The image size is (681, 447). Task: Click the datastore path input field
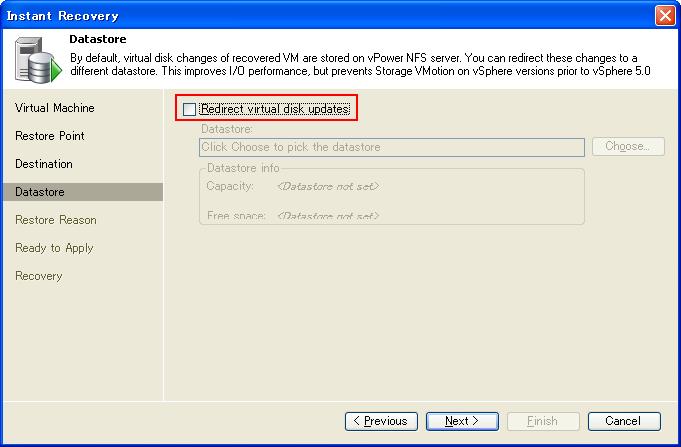coord(392,147)
